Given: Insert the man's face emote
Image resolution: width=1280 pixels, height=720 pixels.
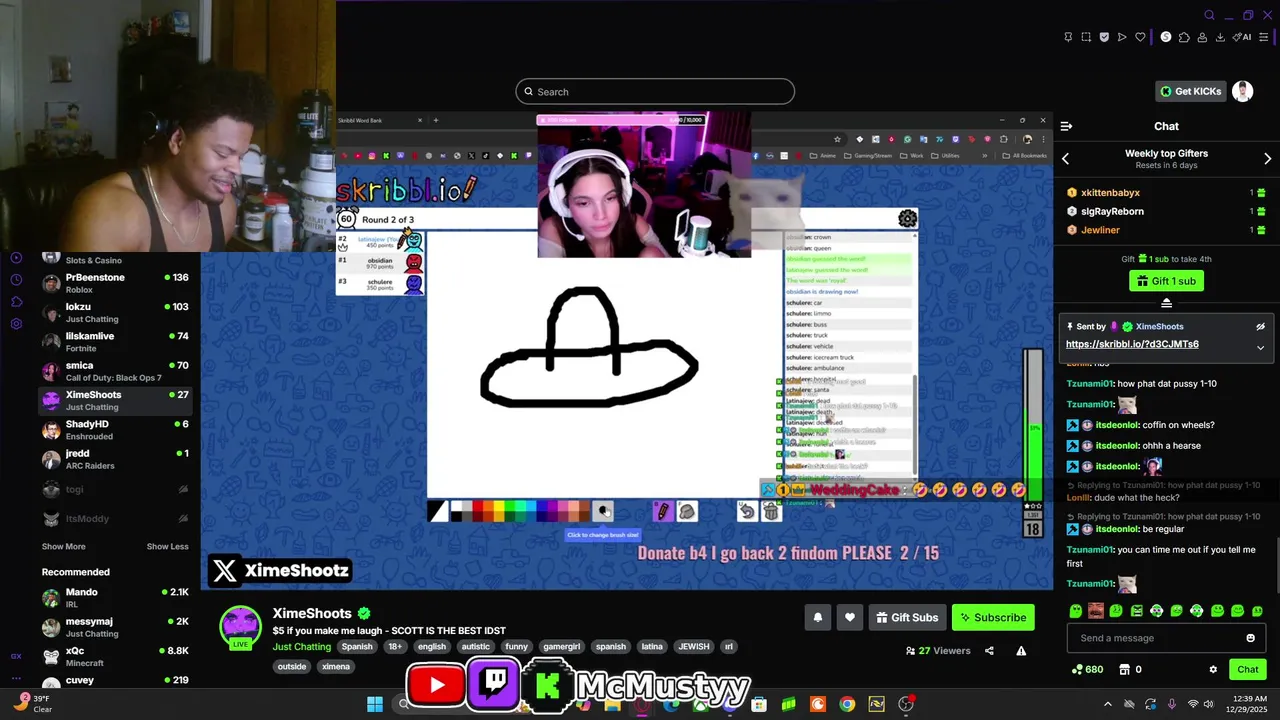Looking at the screenshot, I should 1096,610.
